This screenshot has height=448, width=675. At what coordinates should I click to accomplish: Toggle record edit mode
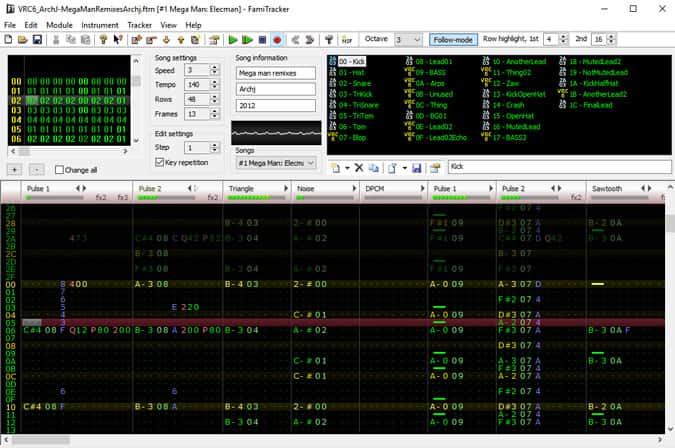[277, 40]
